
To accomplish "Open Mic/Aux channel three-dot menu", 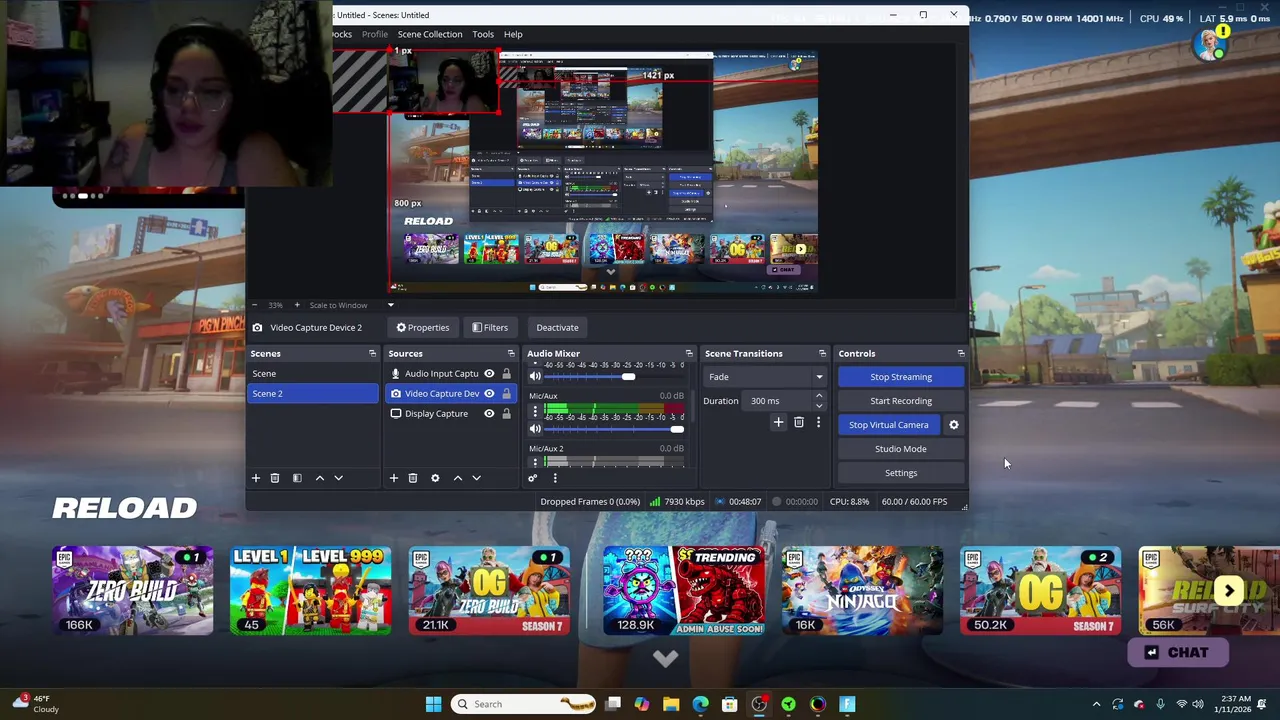I will pos(534,411).
